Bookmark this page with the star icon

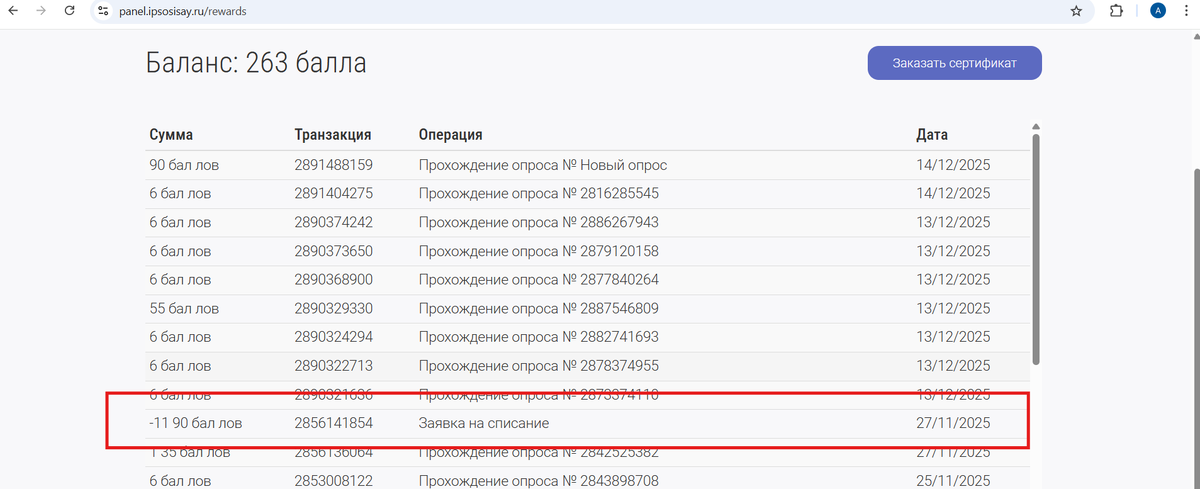coord(1076,11)
